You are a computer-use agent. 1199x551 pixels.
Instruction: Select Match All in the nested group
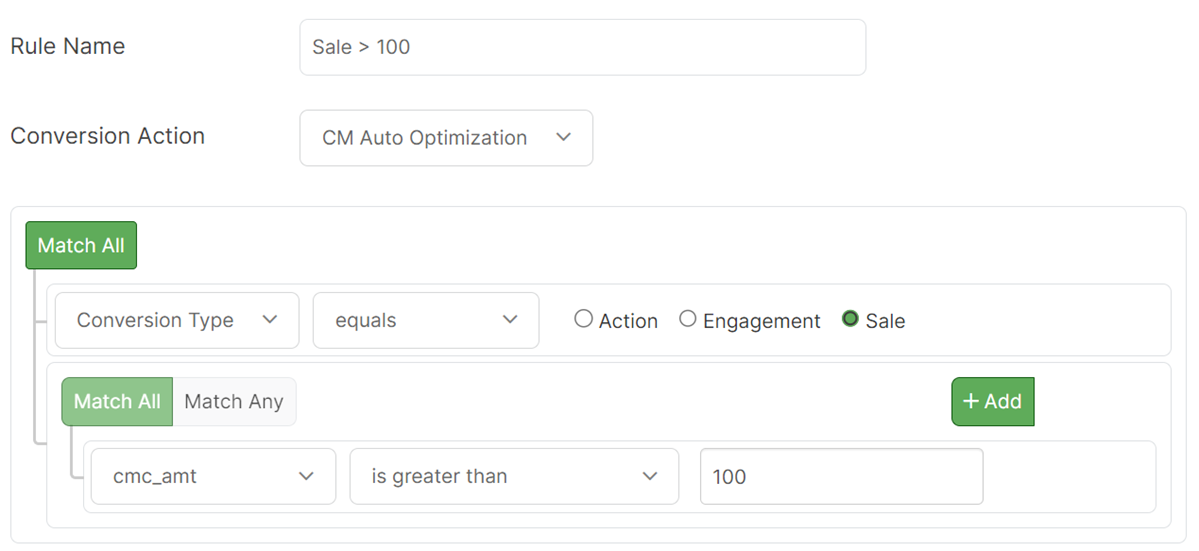(117, 401)
